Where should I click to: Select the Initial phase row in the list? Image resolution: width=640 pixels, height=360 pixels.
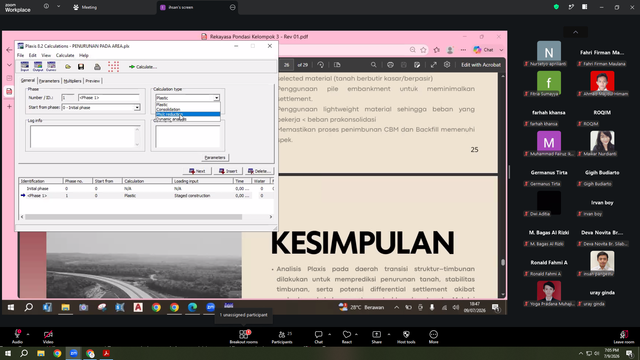(x=146, y=189)
